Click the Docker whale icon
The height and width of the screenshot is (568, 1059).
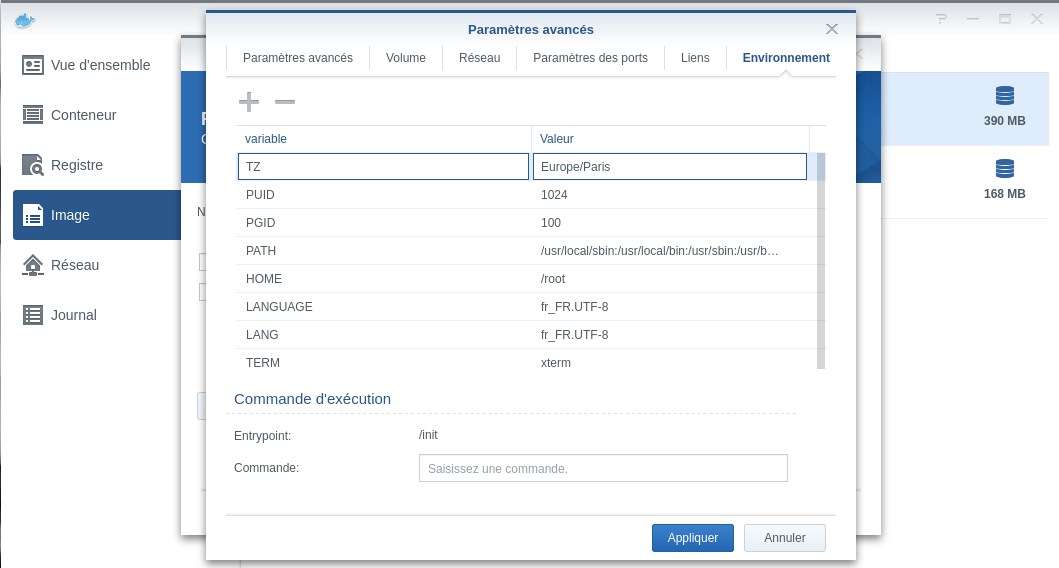tap(25, 19)
